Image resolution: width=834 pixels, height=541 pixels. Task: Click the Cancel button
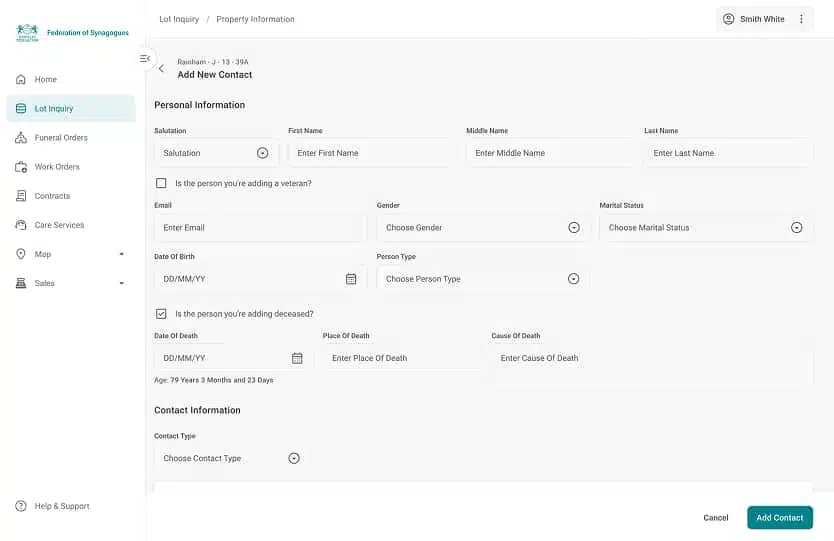tap(715, 518)
